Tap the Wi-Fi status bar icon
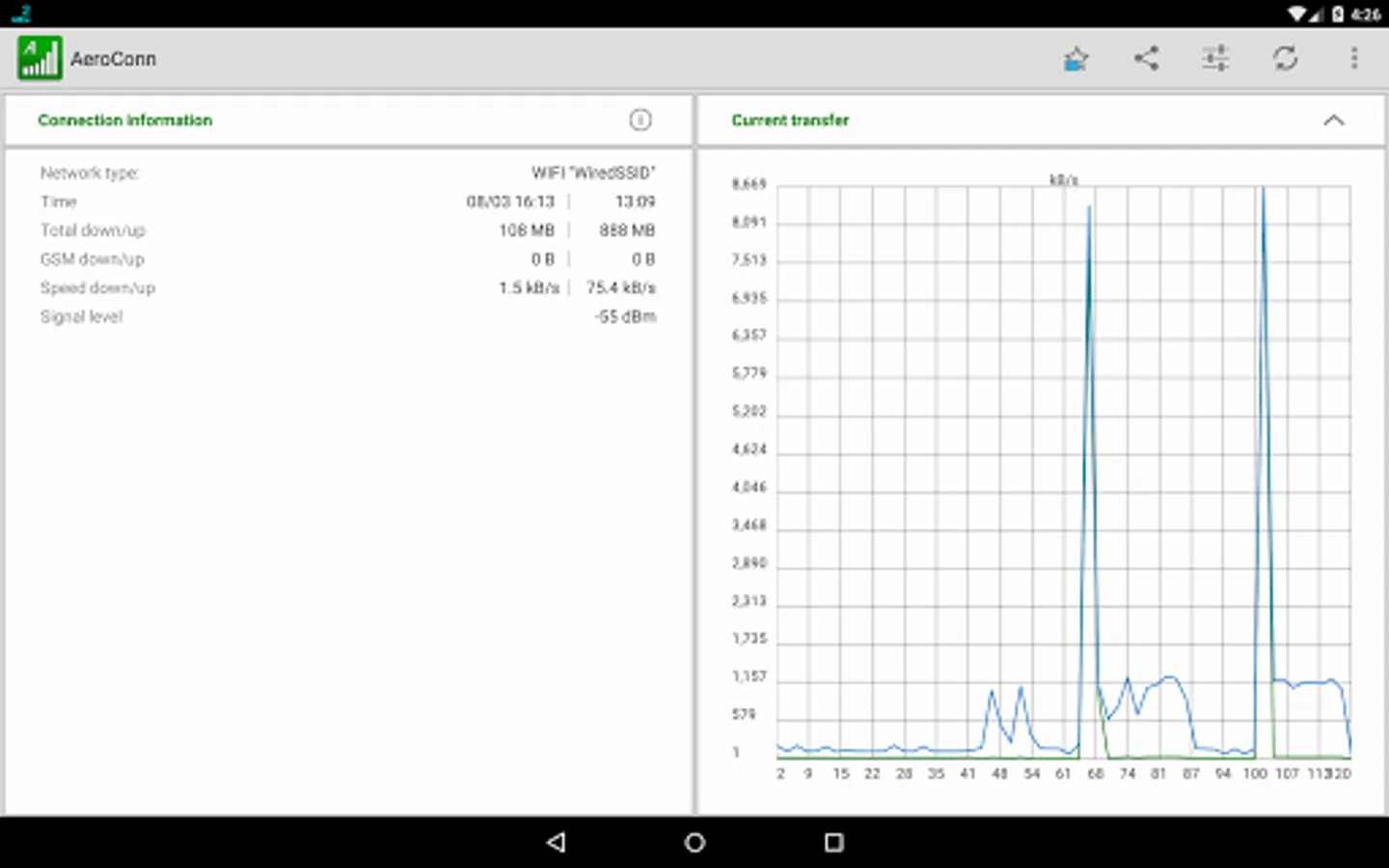 point(1297,14)
